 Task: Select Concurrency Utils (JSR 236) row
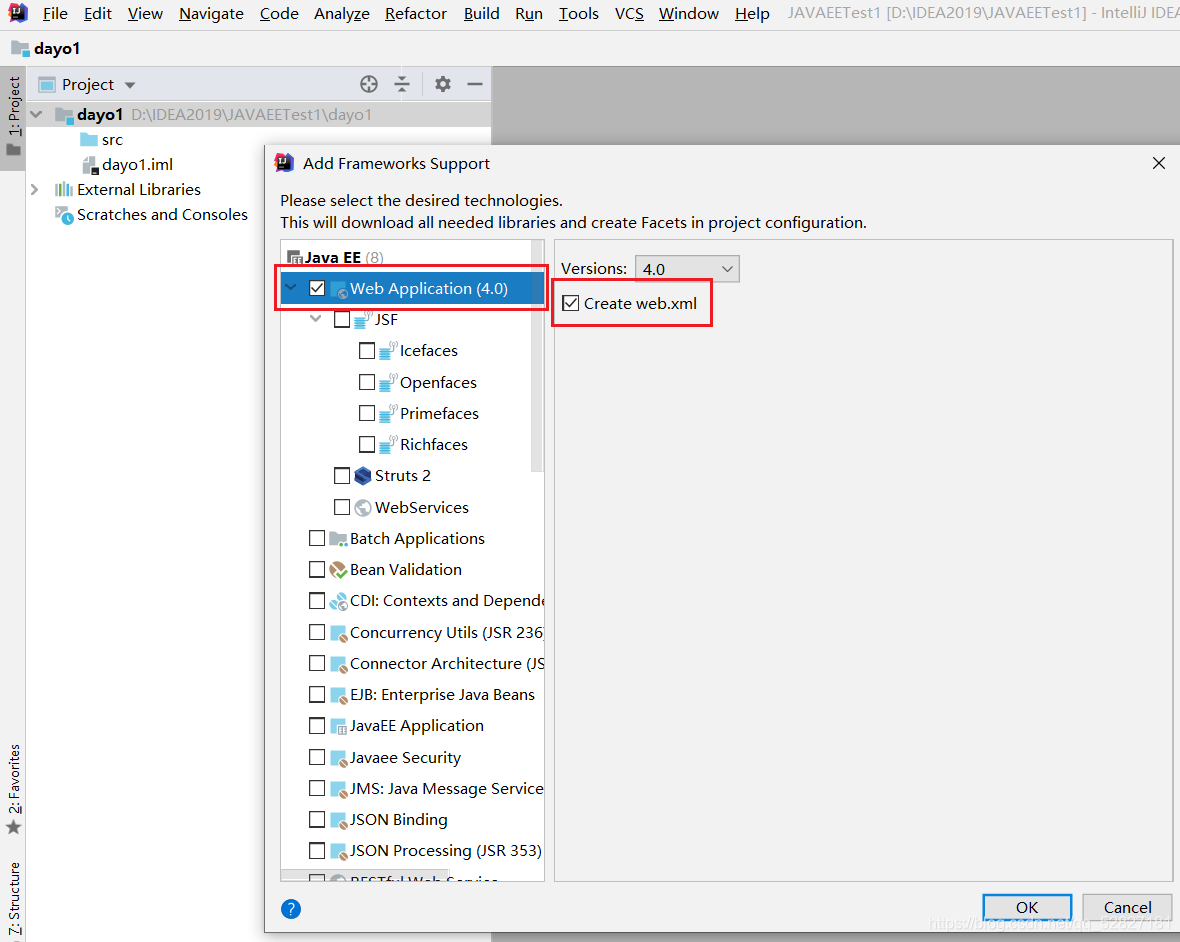click(412, 633)
